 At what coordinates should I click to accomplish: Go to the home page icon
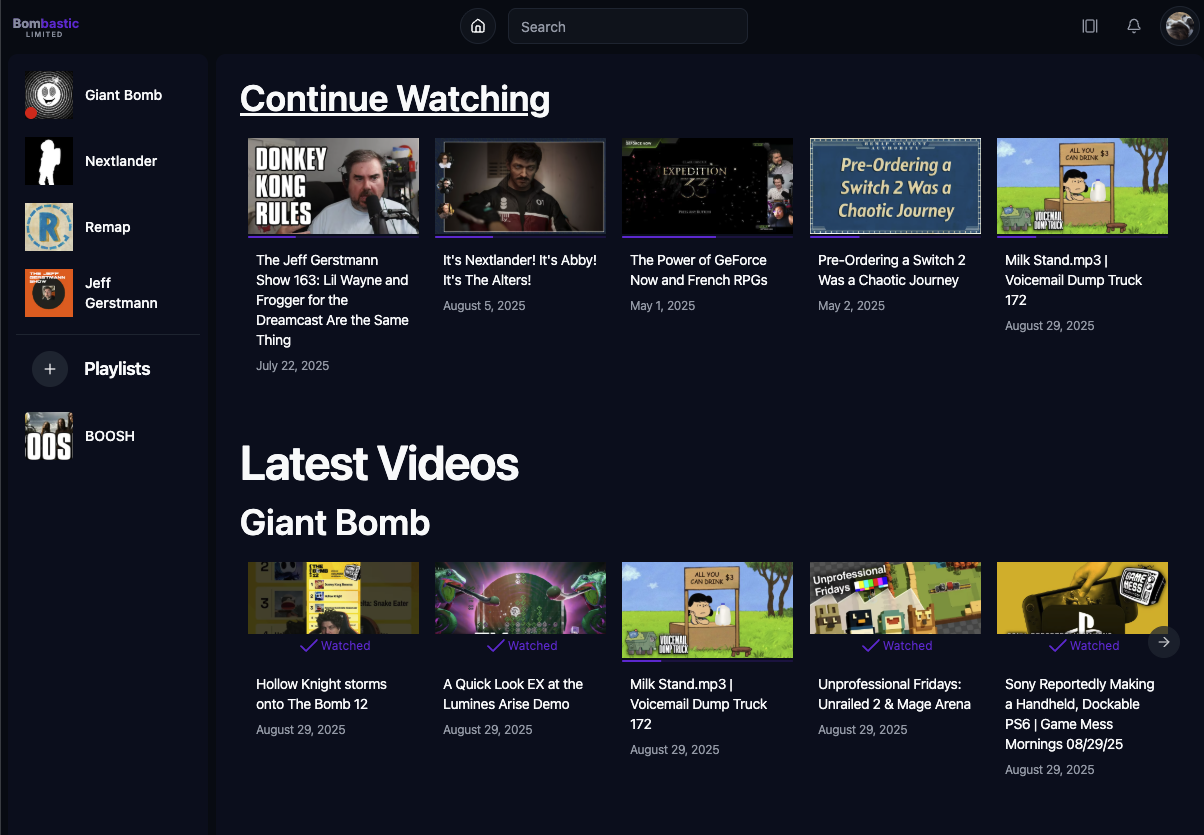pyautogui.click(x=478, y=26)
